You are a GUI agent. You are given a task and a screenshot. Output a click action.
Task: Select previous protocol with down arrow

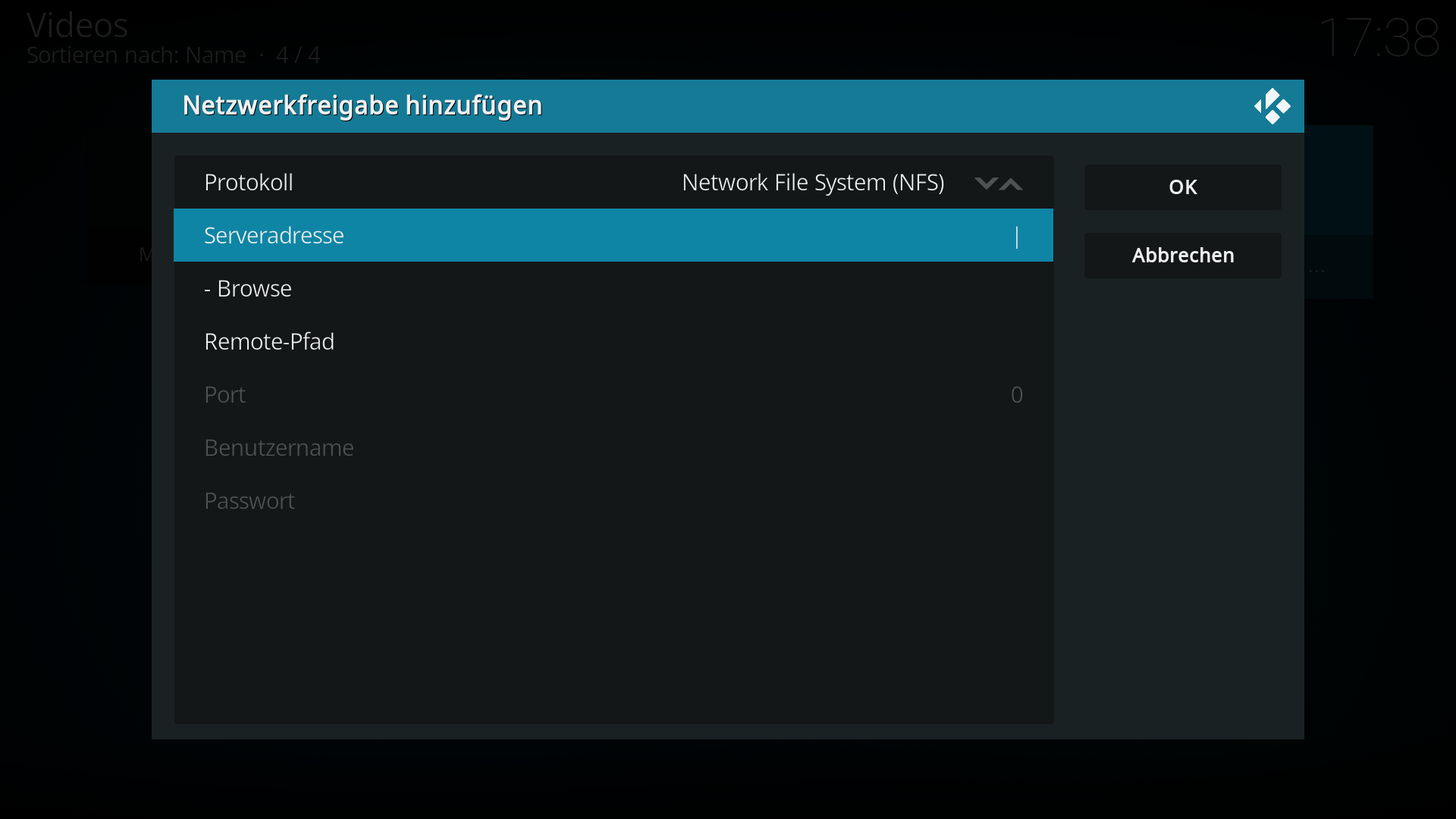985,184
